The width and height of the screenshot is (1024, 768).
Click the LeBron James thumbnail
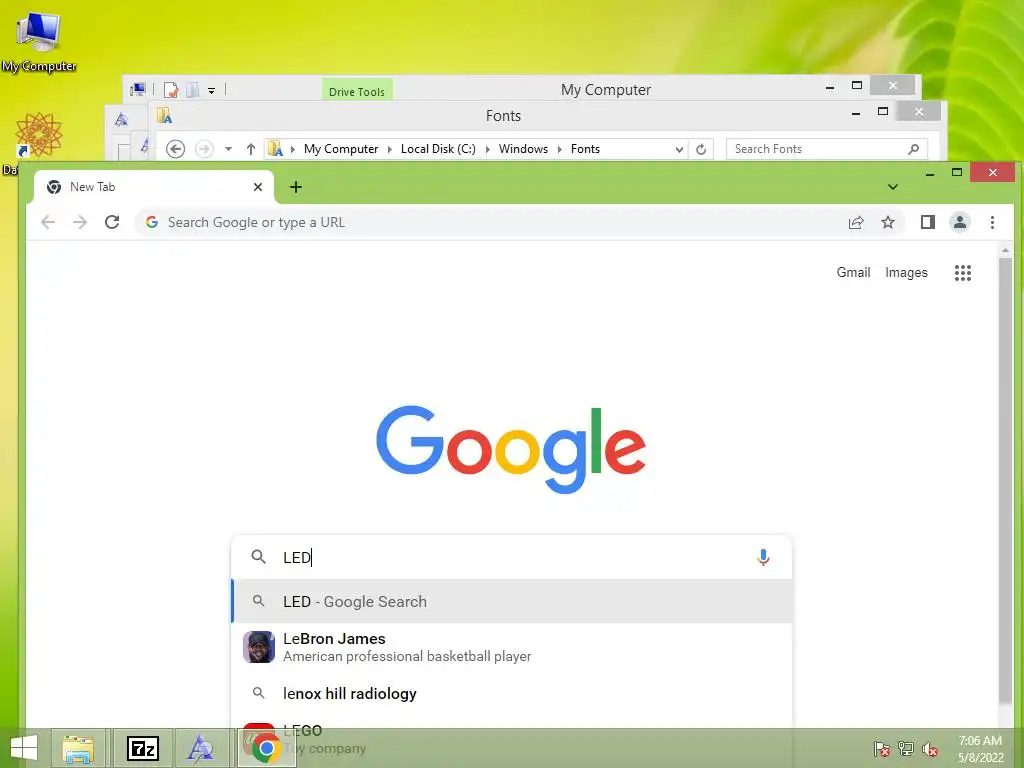pos(259,647)
